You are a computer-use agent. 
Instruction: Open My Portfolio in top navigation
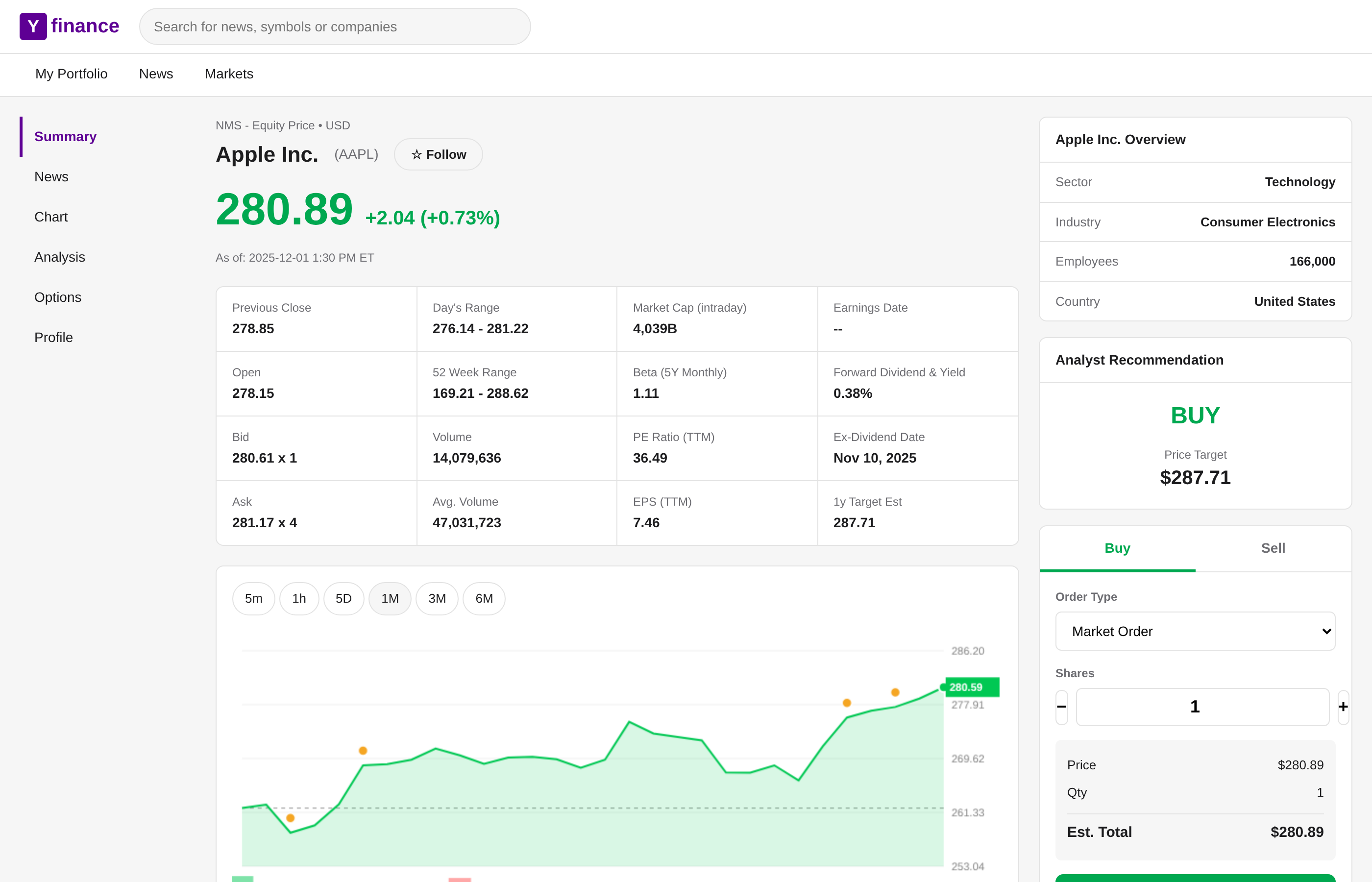(x=71, y=74)
